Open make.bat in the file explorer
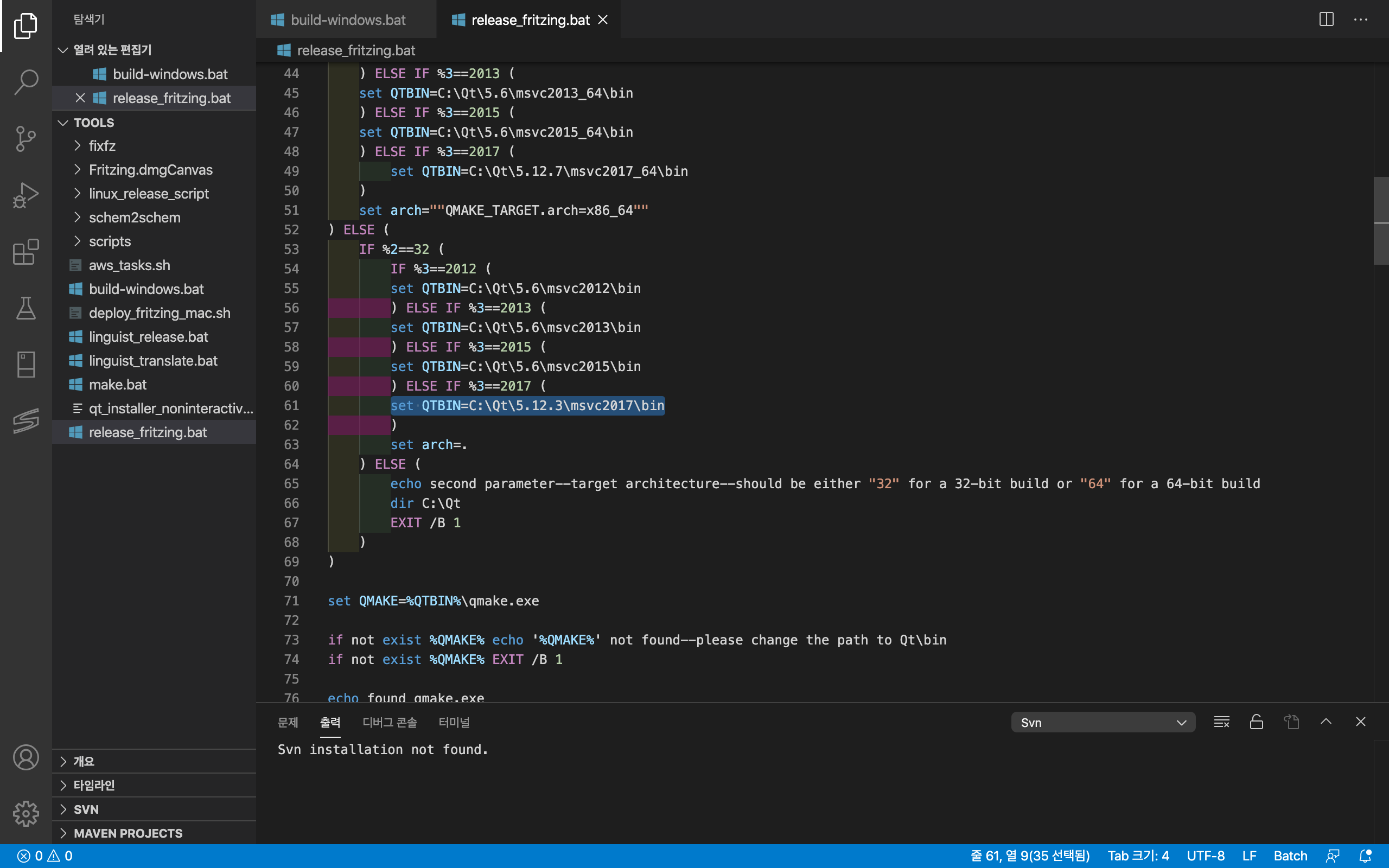 (x=118, y=385)
